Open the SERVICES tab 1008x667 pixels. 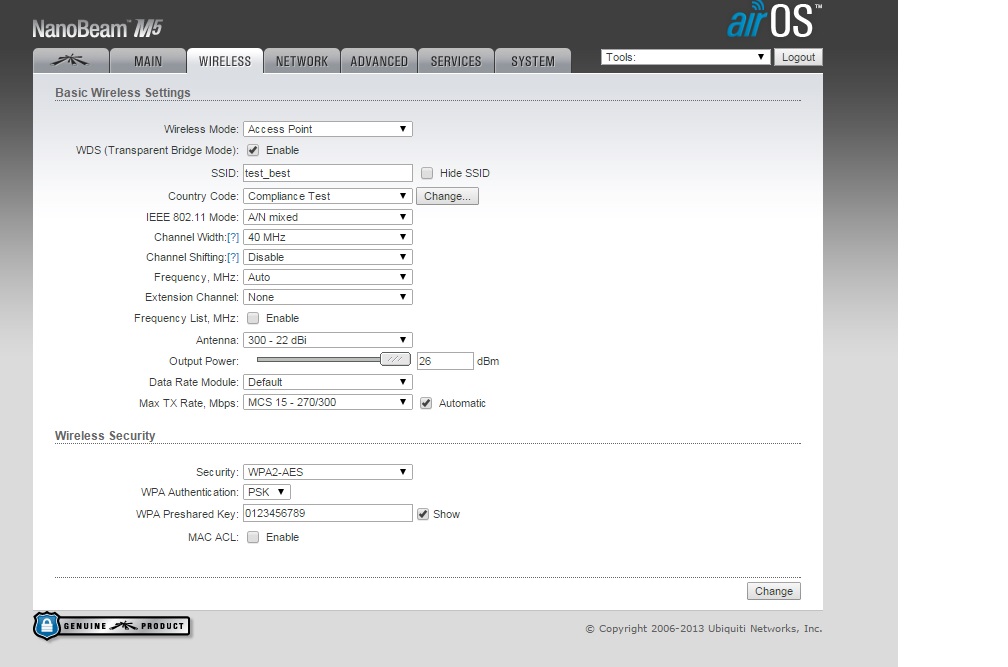point(456,61)
